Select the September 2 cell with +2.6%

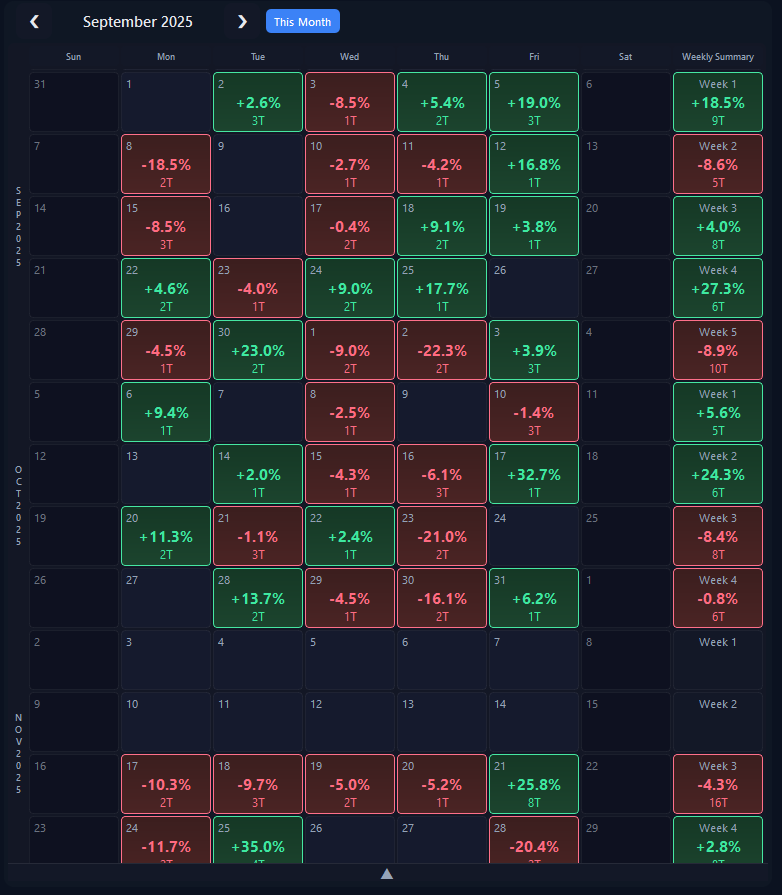(x=257, y=101)
